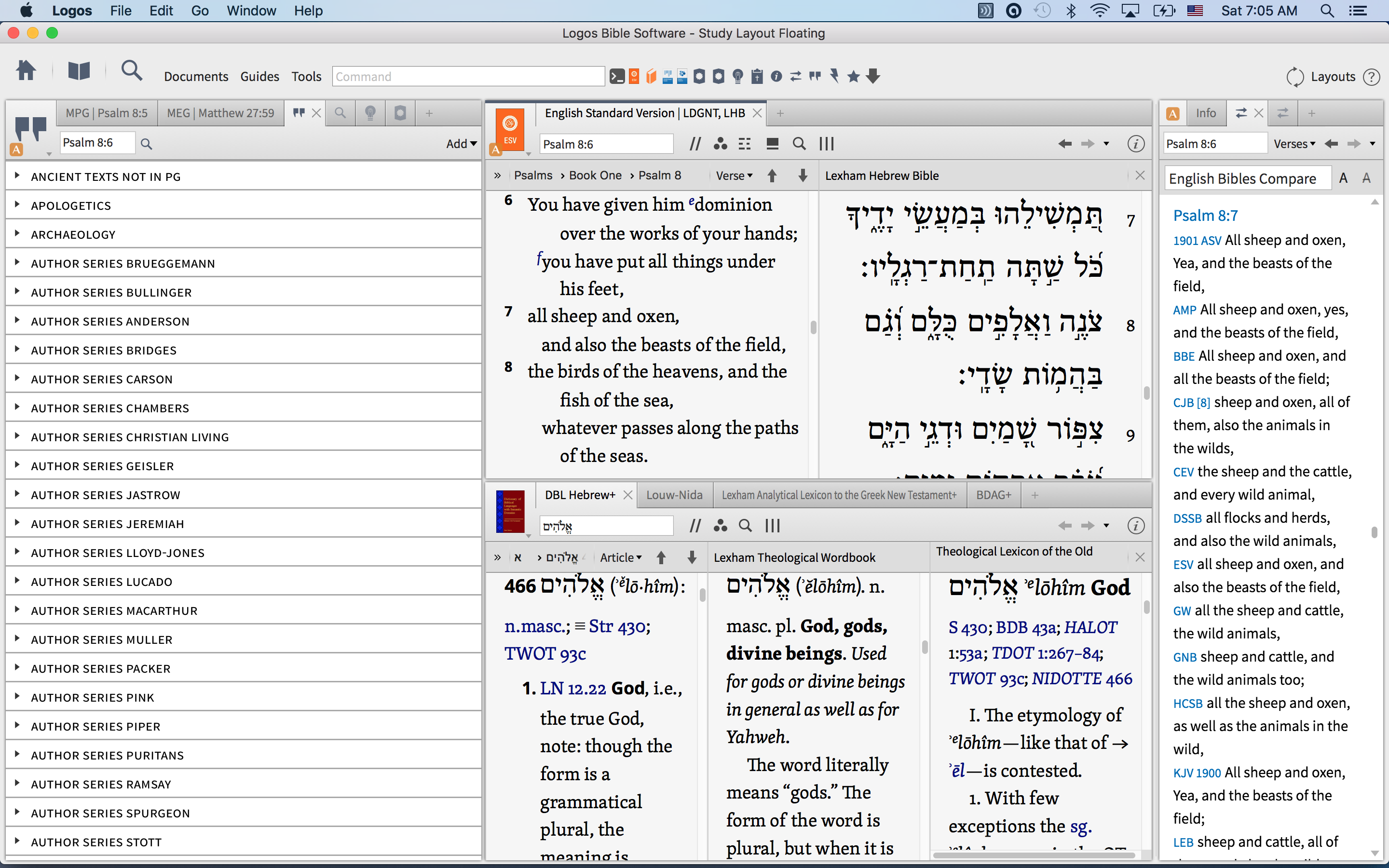The height and width of the screenshot is (868, 1389).
Task: Click the clipboard cross shortcut icon
Action: tap(757, 76)
